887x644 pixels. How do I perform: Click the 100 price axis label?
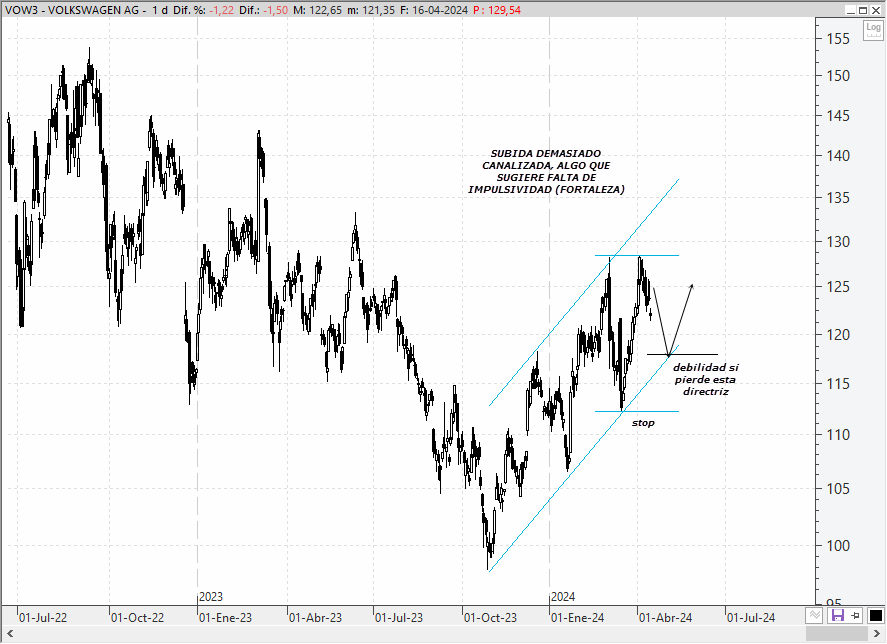coord(838,546)
